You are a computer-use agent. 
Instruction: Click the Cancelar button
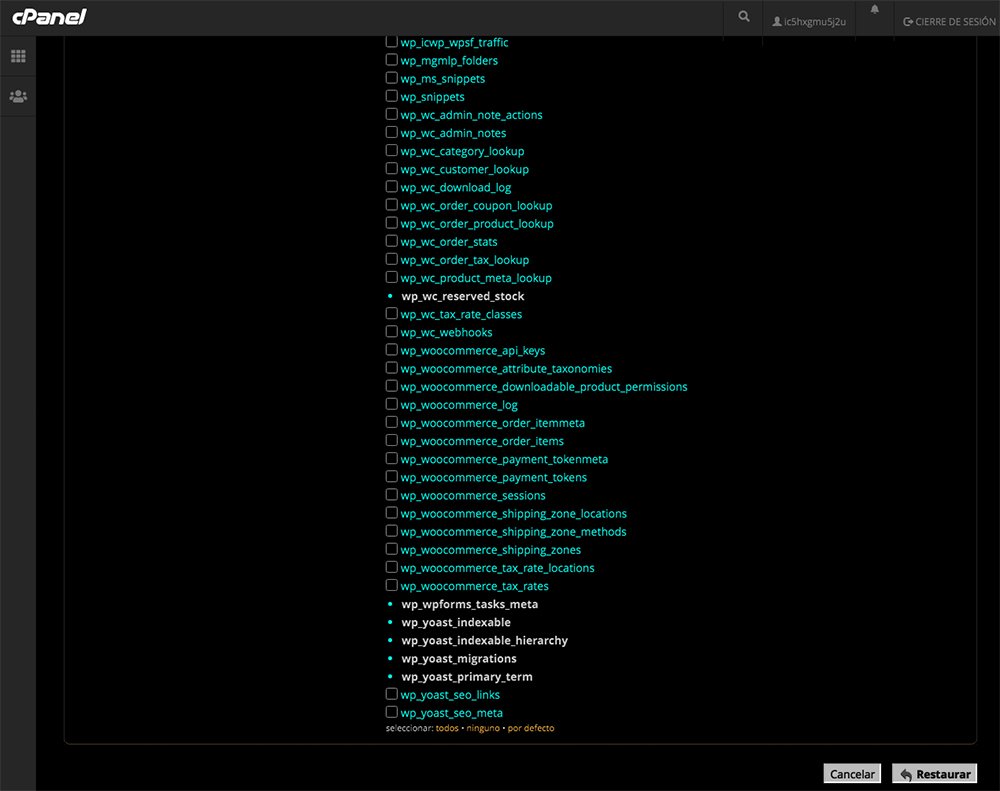[852, 774]
